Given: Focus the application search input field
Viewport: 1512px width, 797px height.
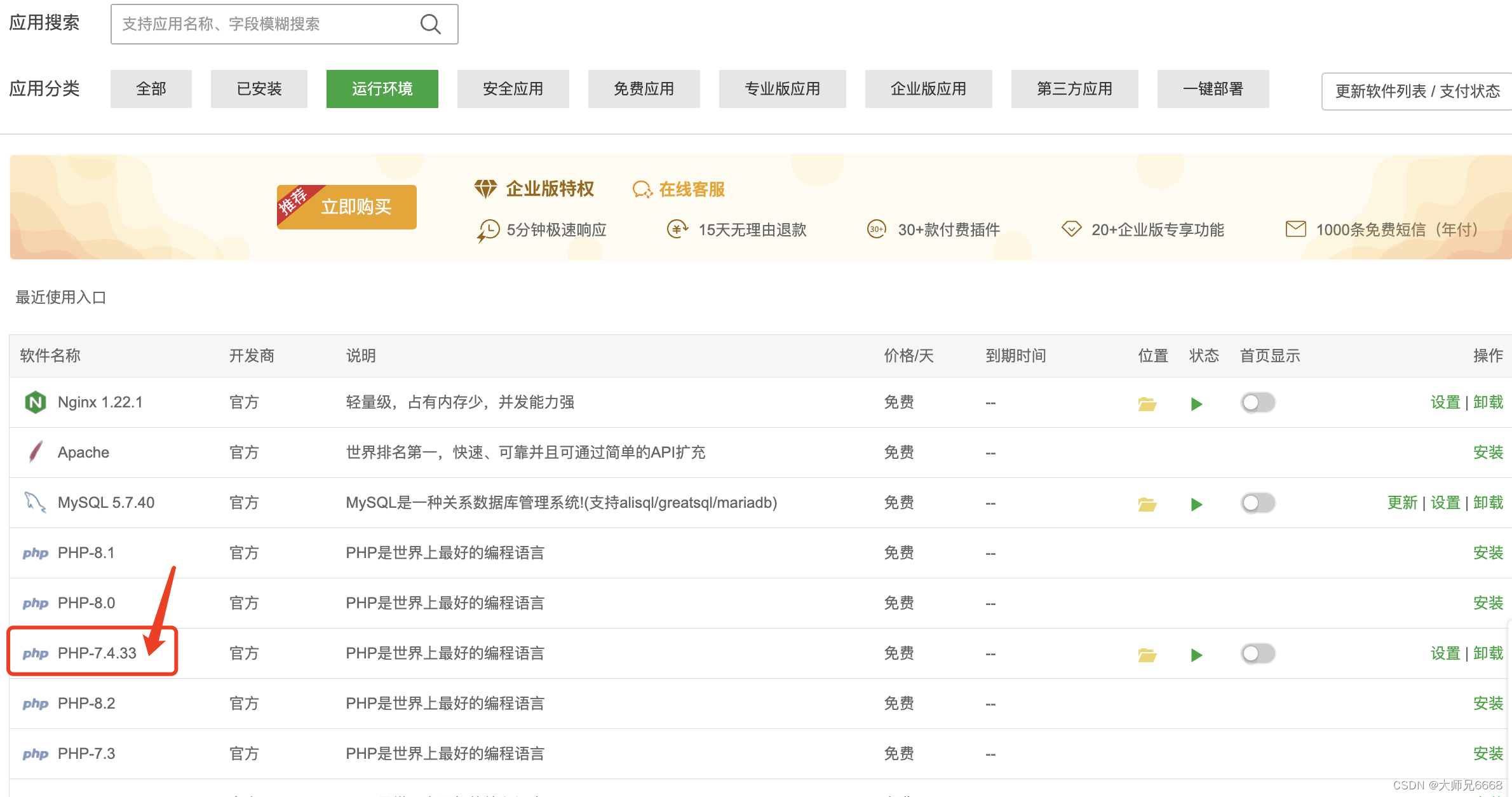Looking at the screenshot, I should tap(285, 24).
